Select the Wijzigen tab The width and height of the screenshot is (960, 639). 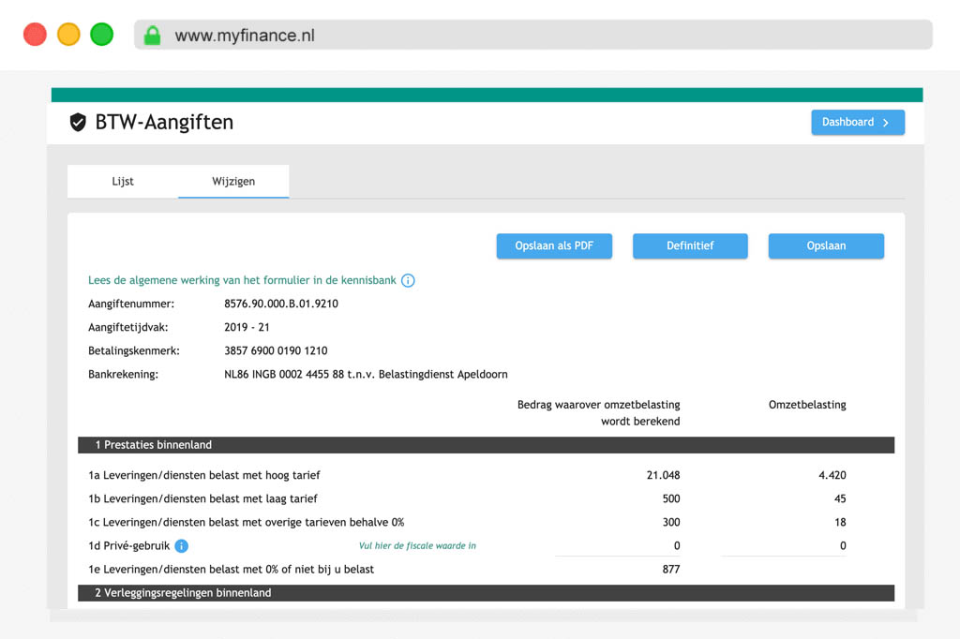point(233,181)
